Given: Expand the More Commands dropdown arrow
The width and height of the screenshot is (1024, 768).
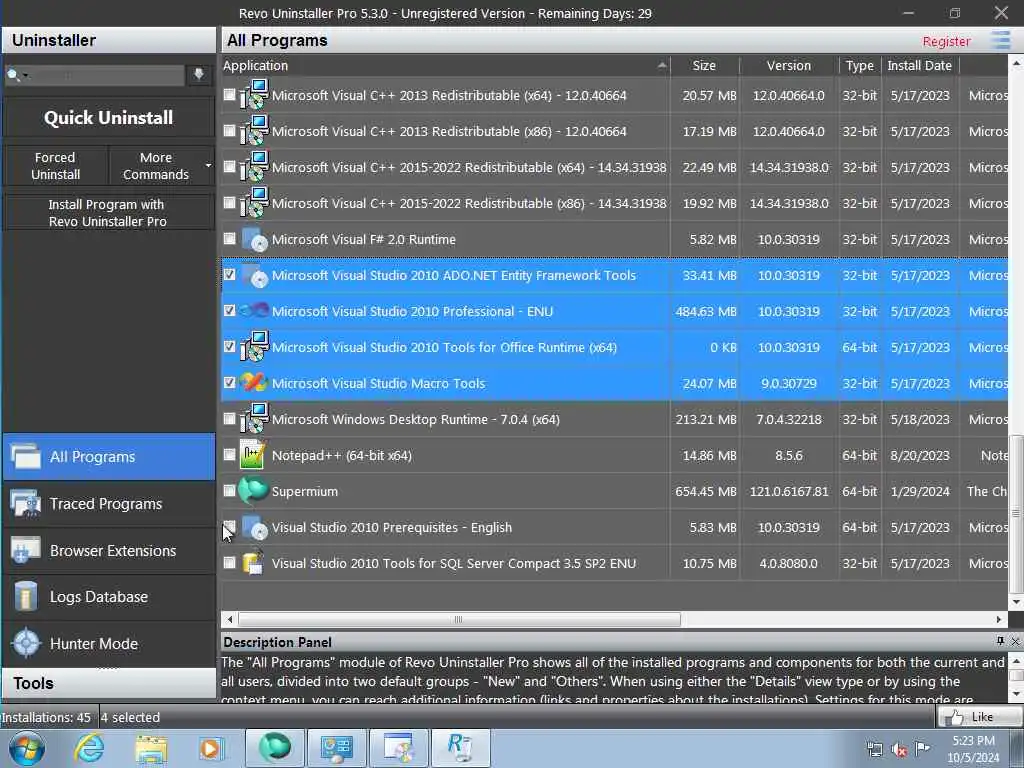Looking at the screenshot, I should (208, 166).
